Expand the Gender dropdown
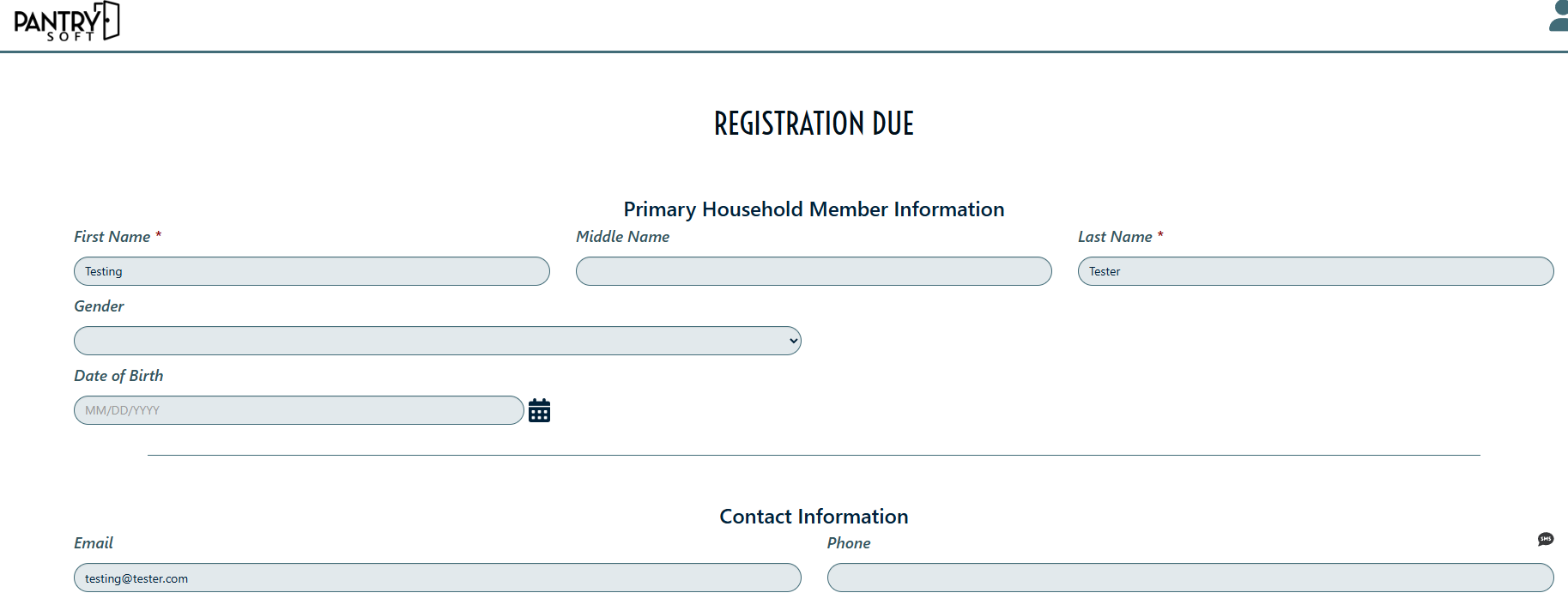Image resolution: width=1568 pixels, height=599 pixels. (437, 341)
